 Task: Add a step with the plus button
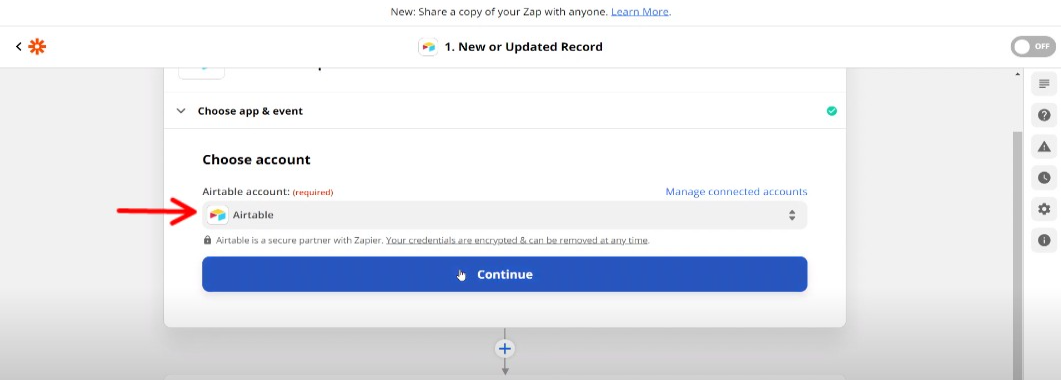pyautogui.click(x=505, y=349)
